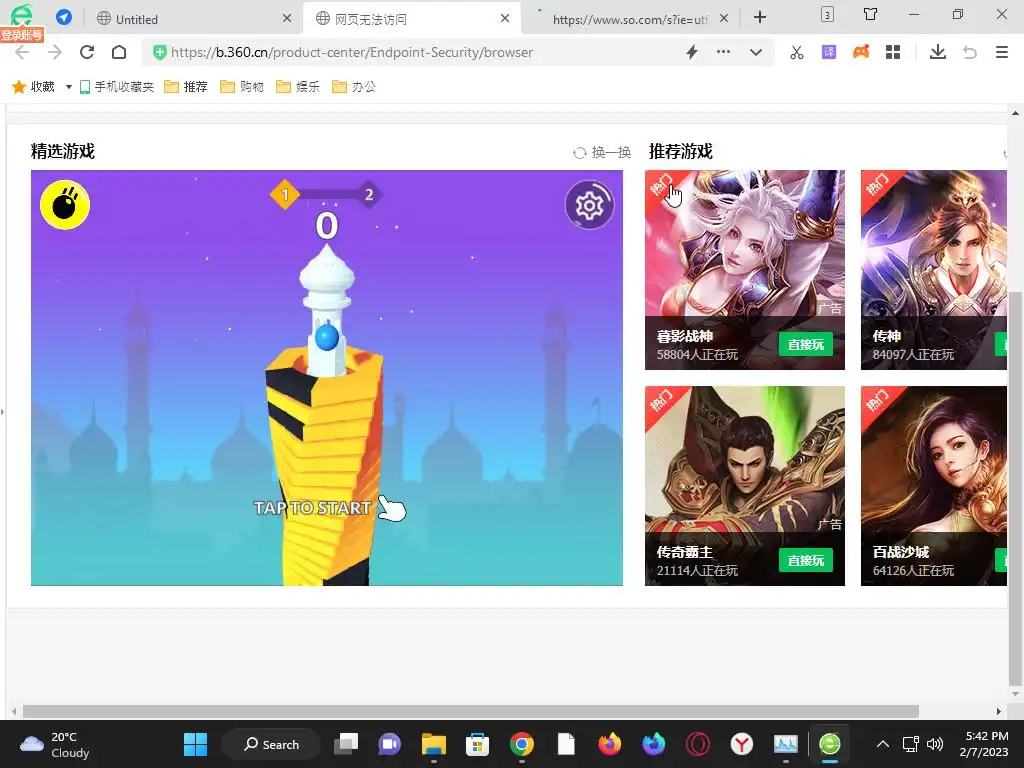
Task: Click the green security shield icon
Action: point(159,52)
